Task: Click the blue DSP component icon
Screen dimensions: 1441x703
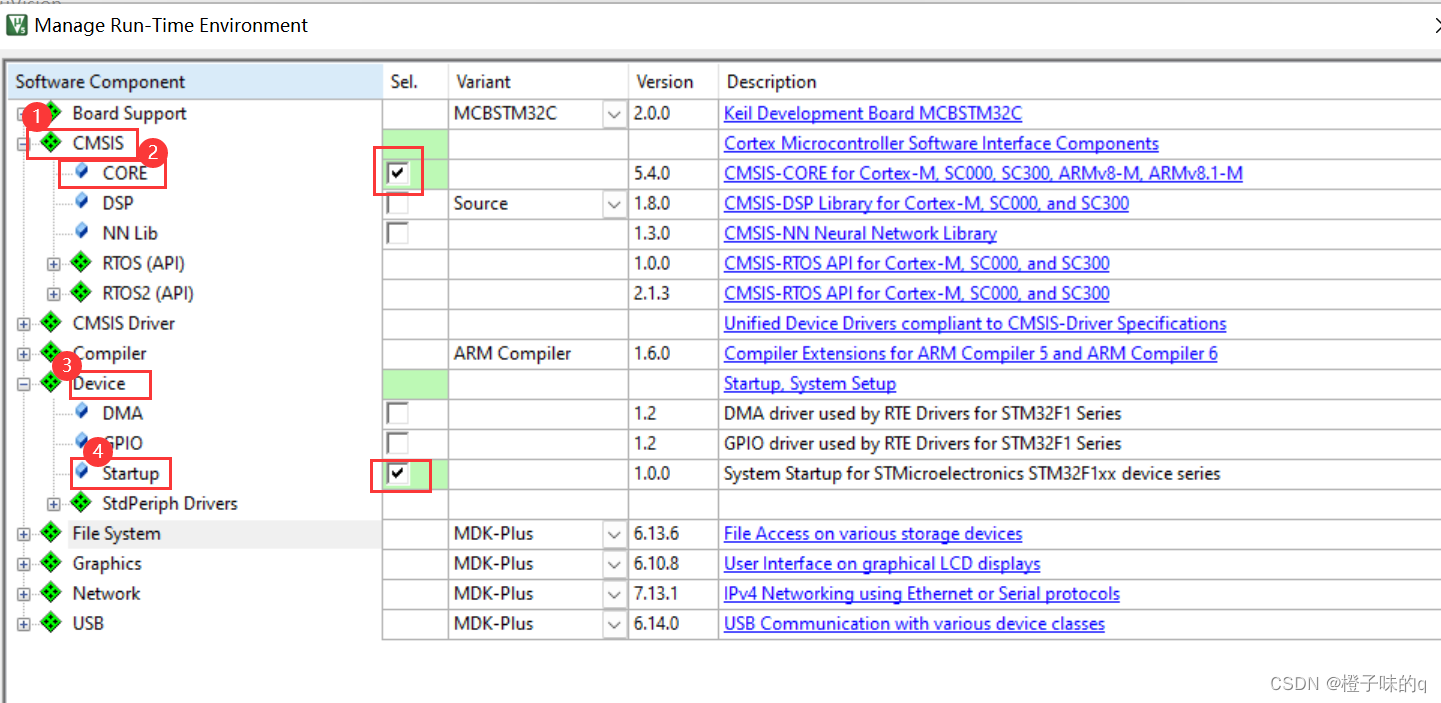Action: point(83,202)
